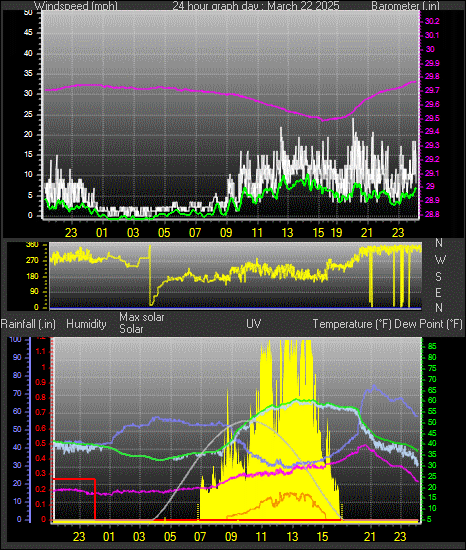466x550 pixels.
Task: Click the S compass direction label
Action: 438,277
